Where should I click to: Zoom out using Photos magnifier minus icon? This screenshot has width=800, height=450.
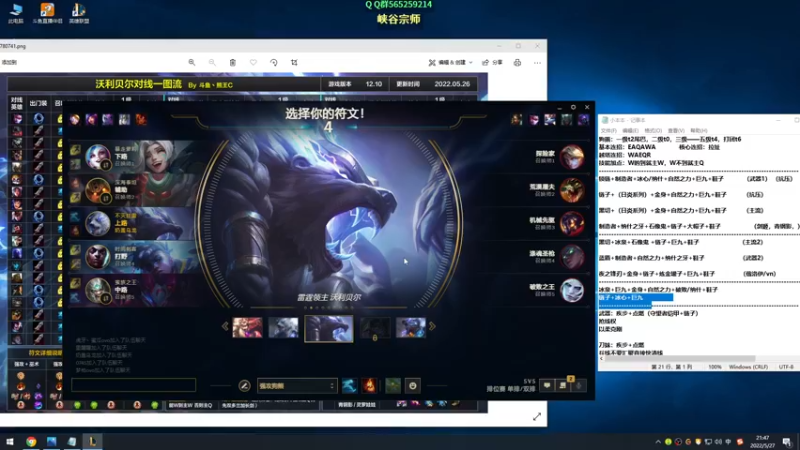tap(212, 62)
